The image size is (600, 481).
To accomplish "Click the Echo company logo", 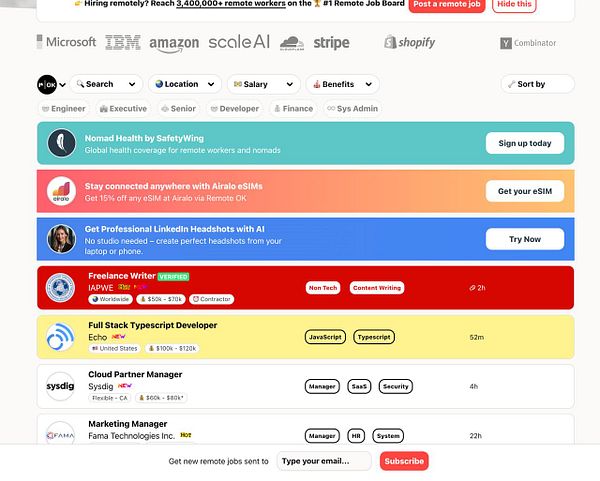I will click(x=60, y=337).
